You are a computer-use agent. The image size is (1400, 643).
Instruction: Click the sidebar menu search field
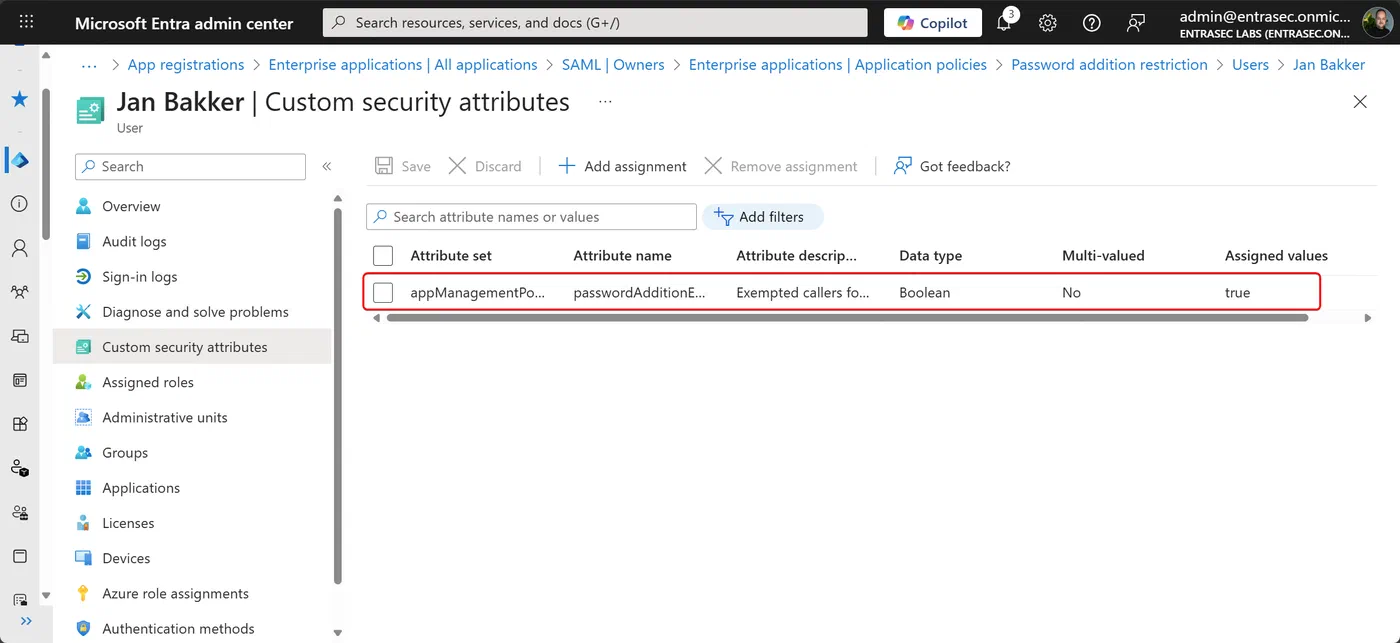click(190, 167)
